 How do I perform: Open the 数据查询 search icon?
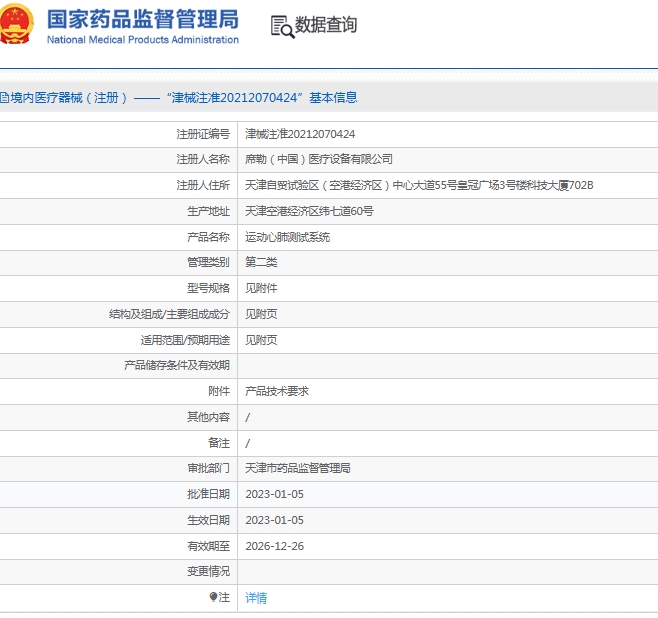point(282,27)
